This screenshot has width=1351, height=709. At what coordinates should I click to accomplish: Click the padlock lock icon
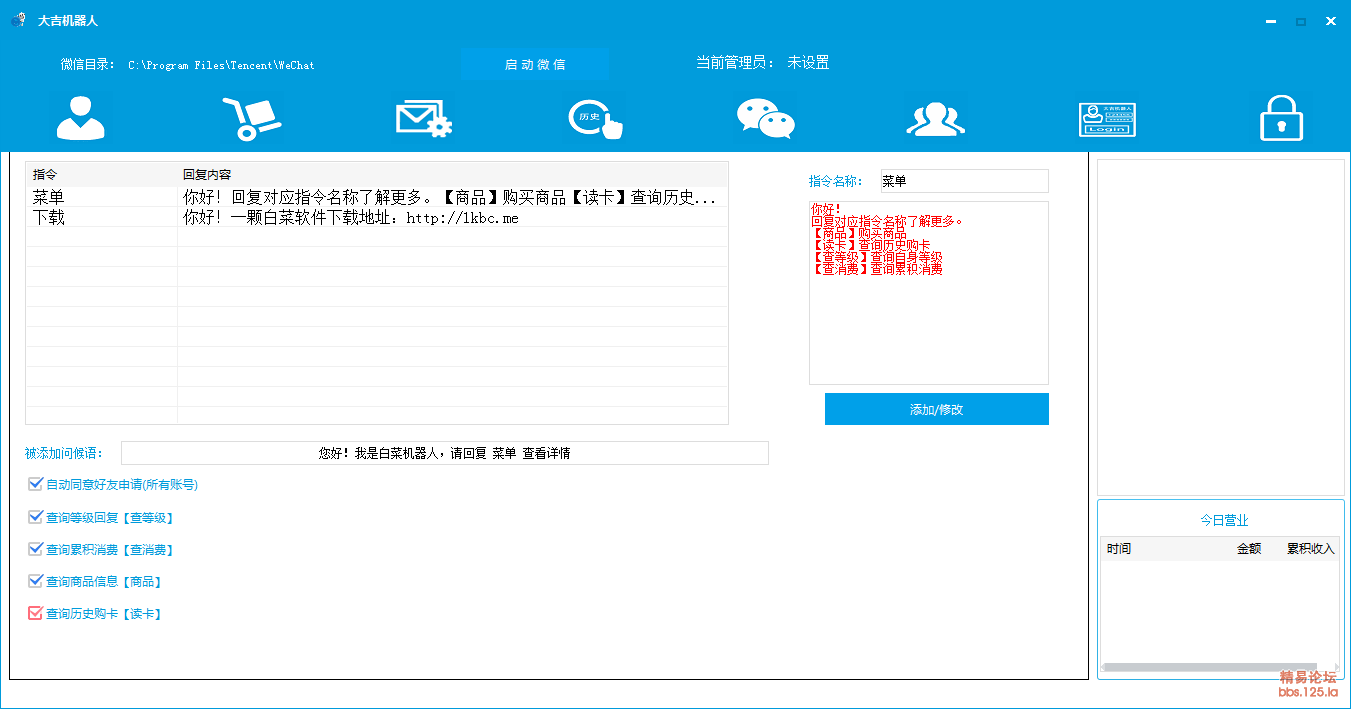pyautogui.click(x=1281, y=118)
